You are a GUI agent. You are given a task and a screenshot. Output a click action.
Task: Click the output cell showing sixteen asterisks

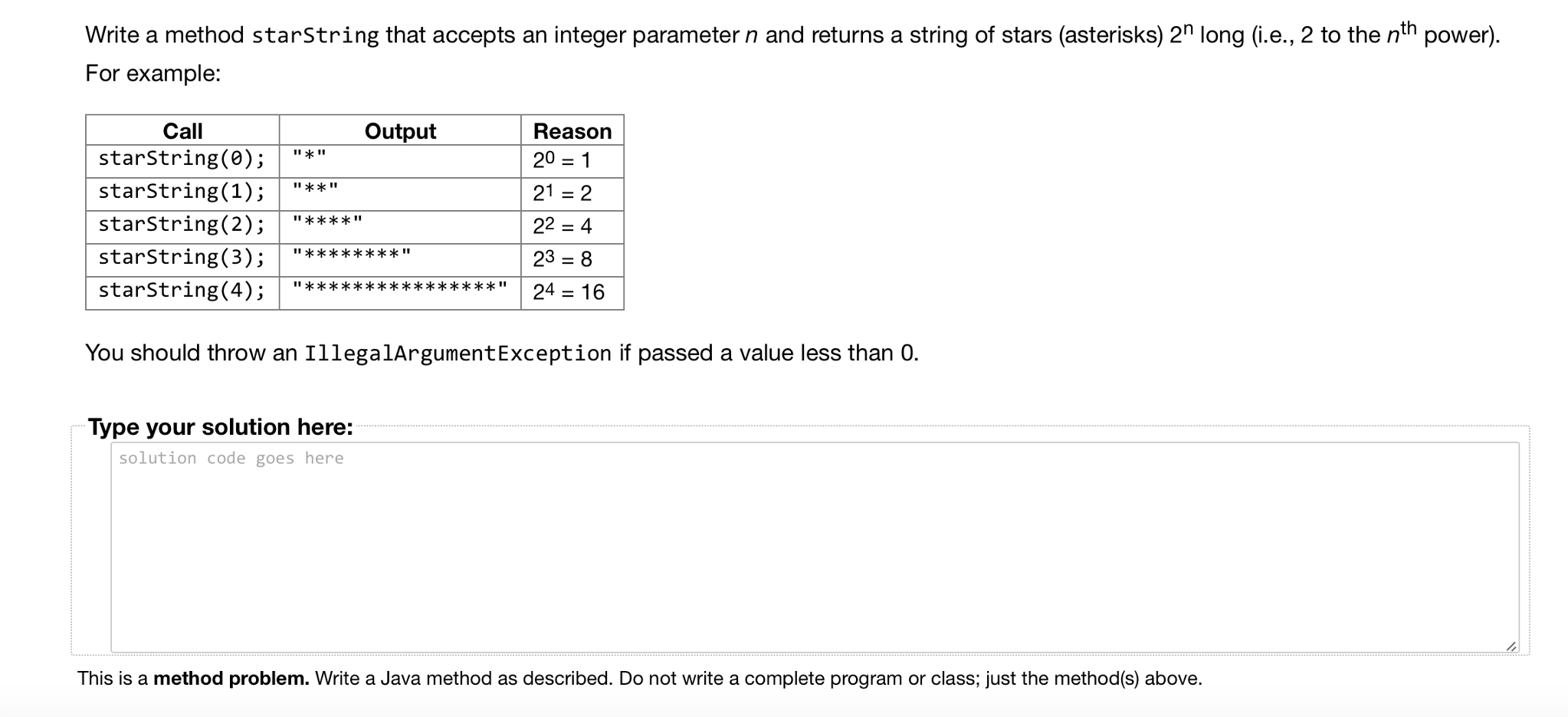(x=399, y=287)
